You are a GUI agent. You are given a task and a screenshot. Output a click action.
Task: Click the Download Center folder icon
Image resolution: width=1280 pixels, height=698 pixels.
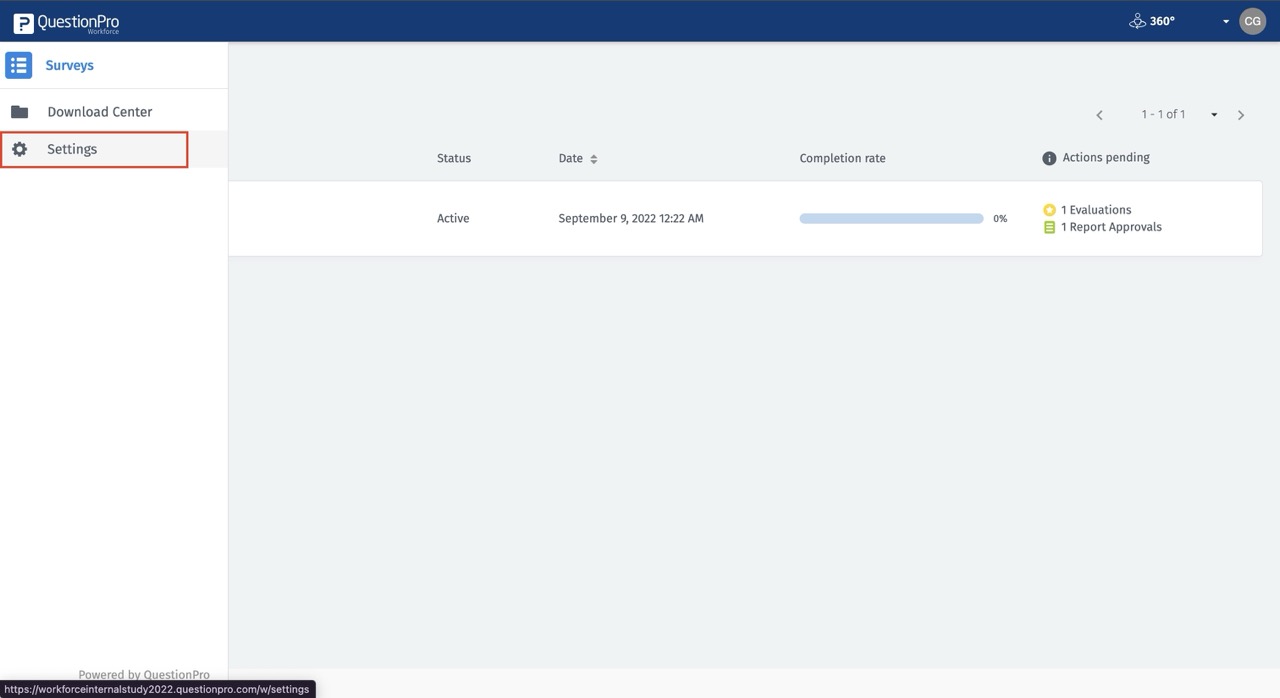pyautogui.click(x=20, y=111)
